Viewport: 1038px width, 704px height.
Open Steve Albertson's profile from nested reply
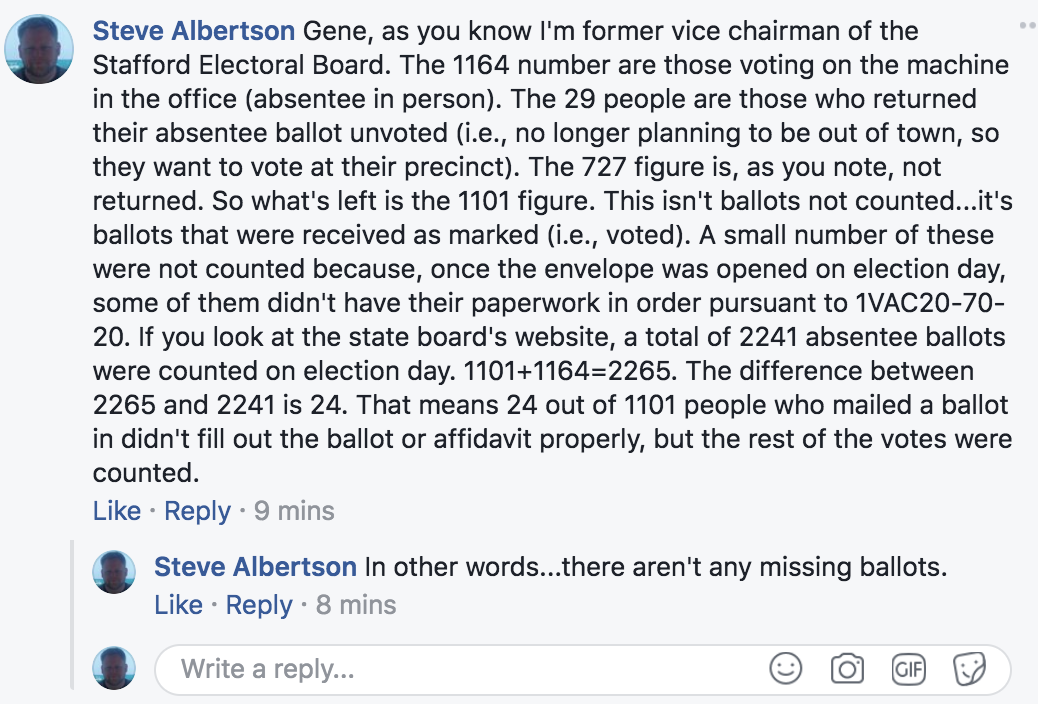(255, 567)
